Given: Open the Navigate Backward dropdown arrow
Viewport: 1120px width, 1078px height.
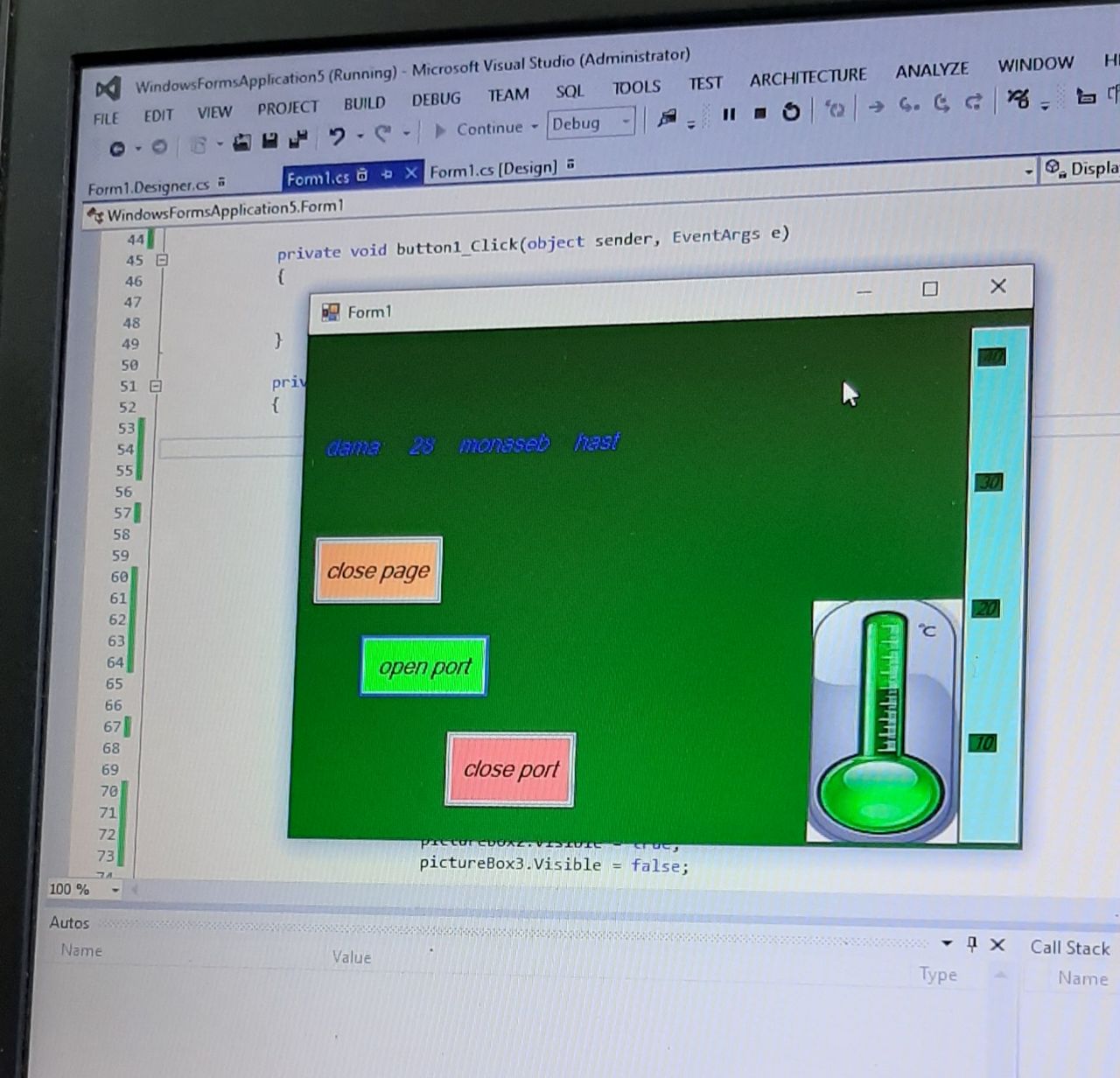Looking at the screenshot, I should [137, 148].
